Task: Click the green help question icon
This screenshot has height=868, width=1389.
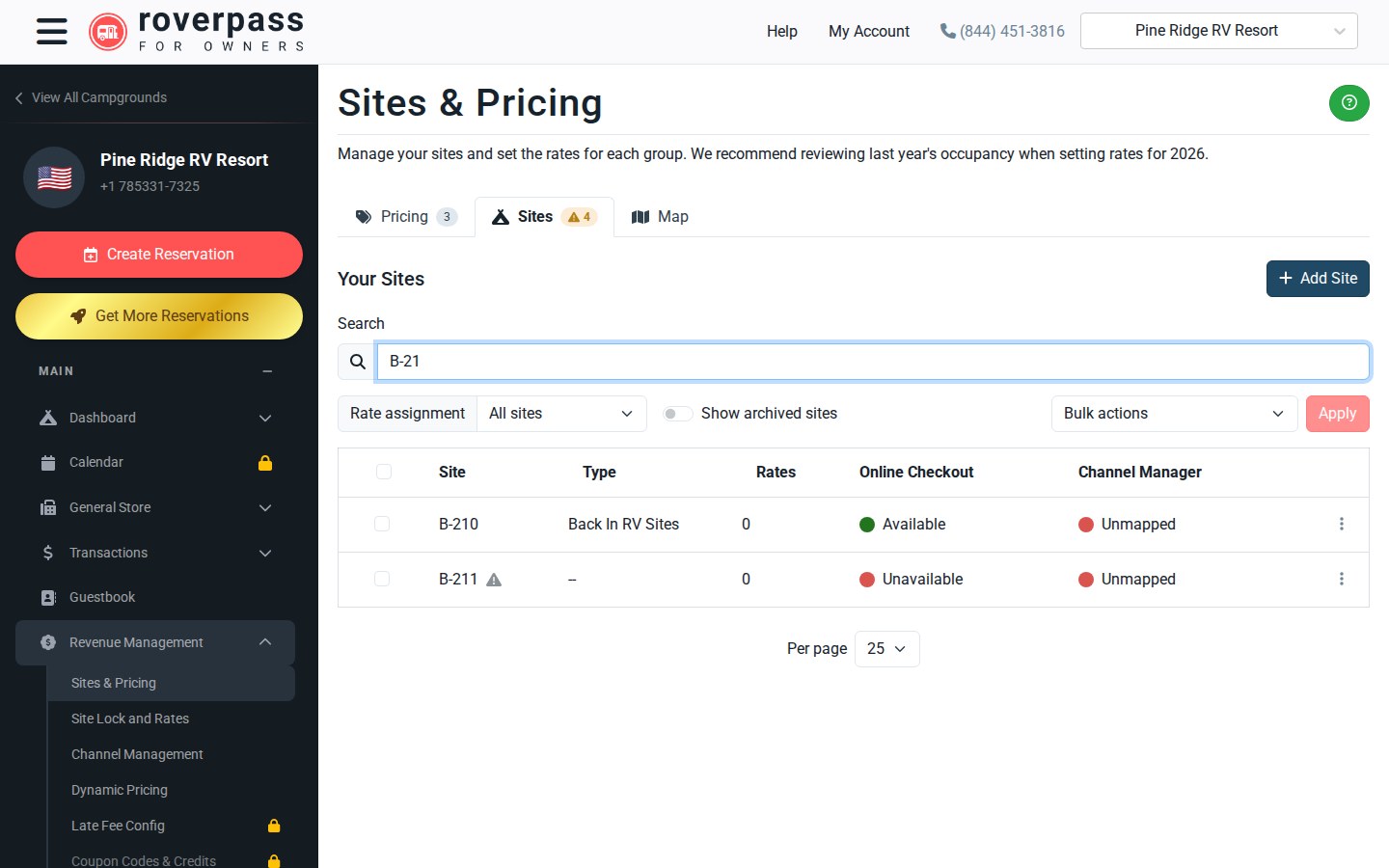Action: (x=1348, y=102)
